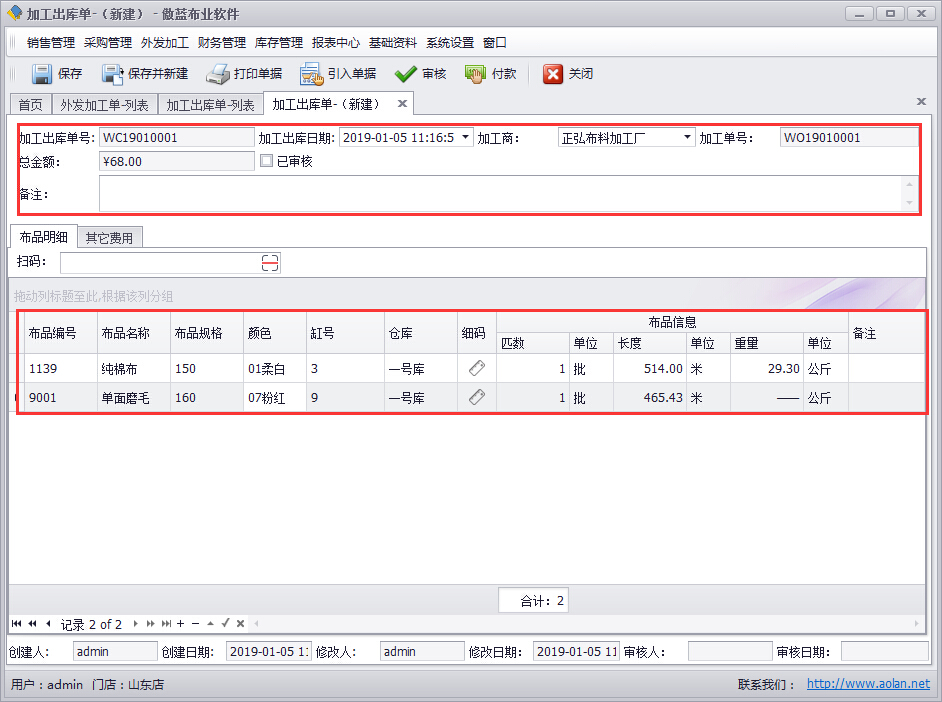The image size is (942, 702).
Task: Switch to the 外发加工单-列表 tab
Action: pyautogui.click(x=105, y=104)
